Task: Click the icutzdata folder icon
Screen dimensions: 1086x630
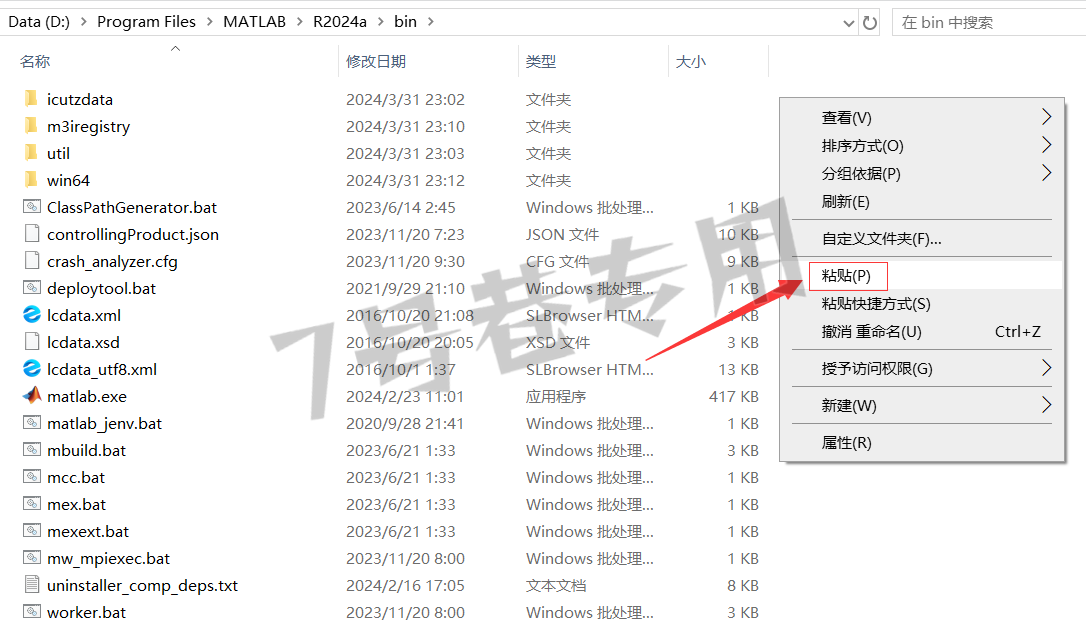Action: (31, 99)
